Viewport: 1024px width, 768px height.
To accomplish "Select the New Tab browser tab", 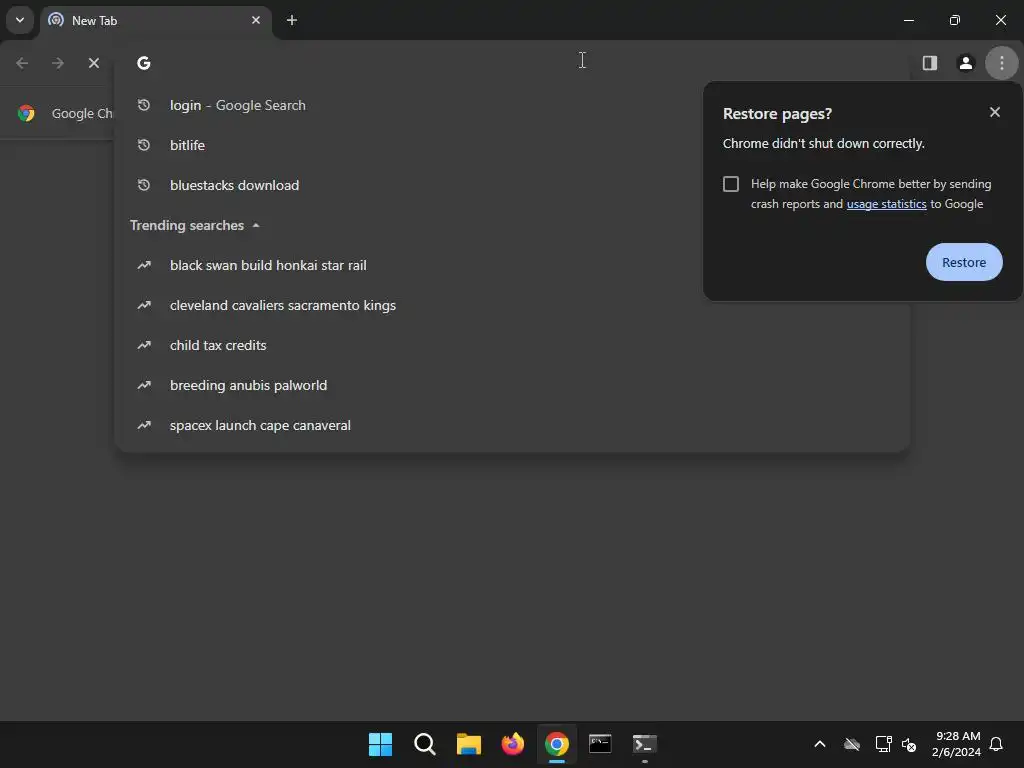I will [x=157, y=21].
